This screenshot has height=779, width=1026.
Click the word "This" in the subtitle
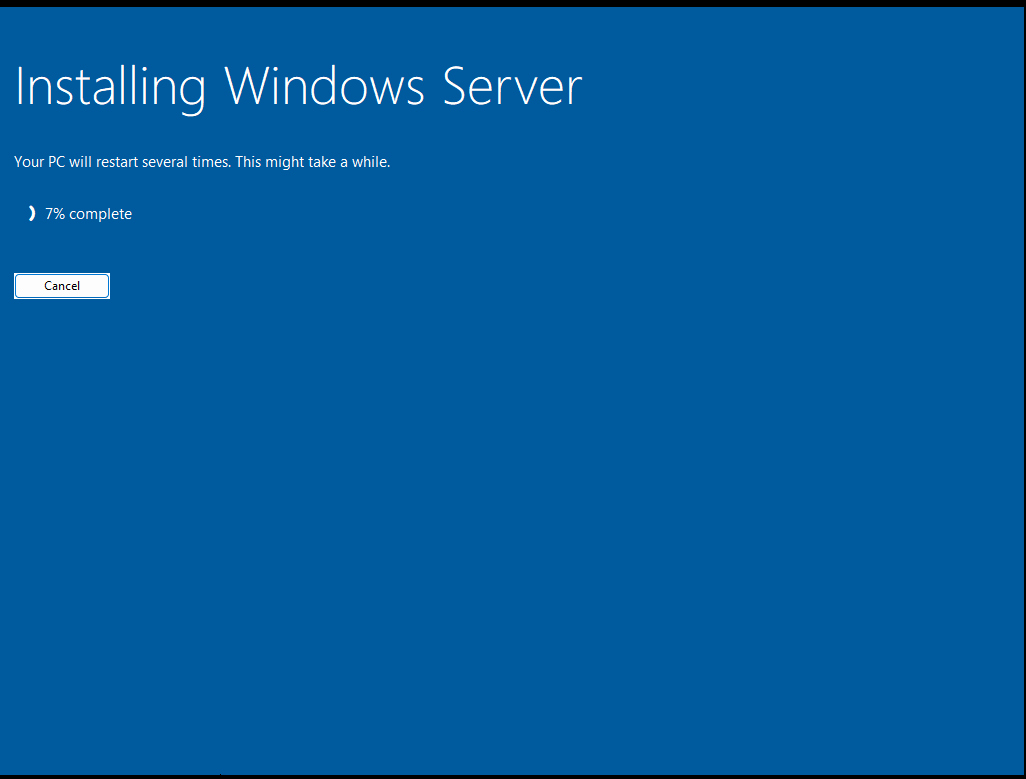click(249, 162)
